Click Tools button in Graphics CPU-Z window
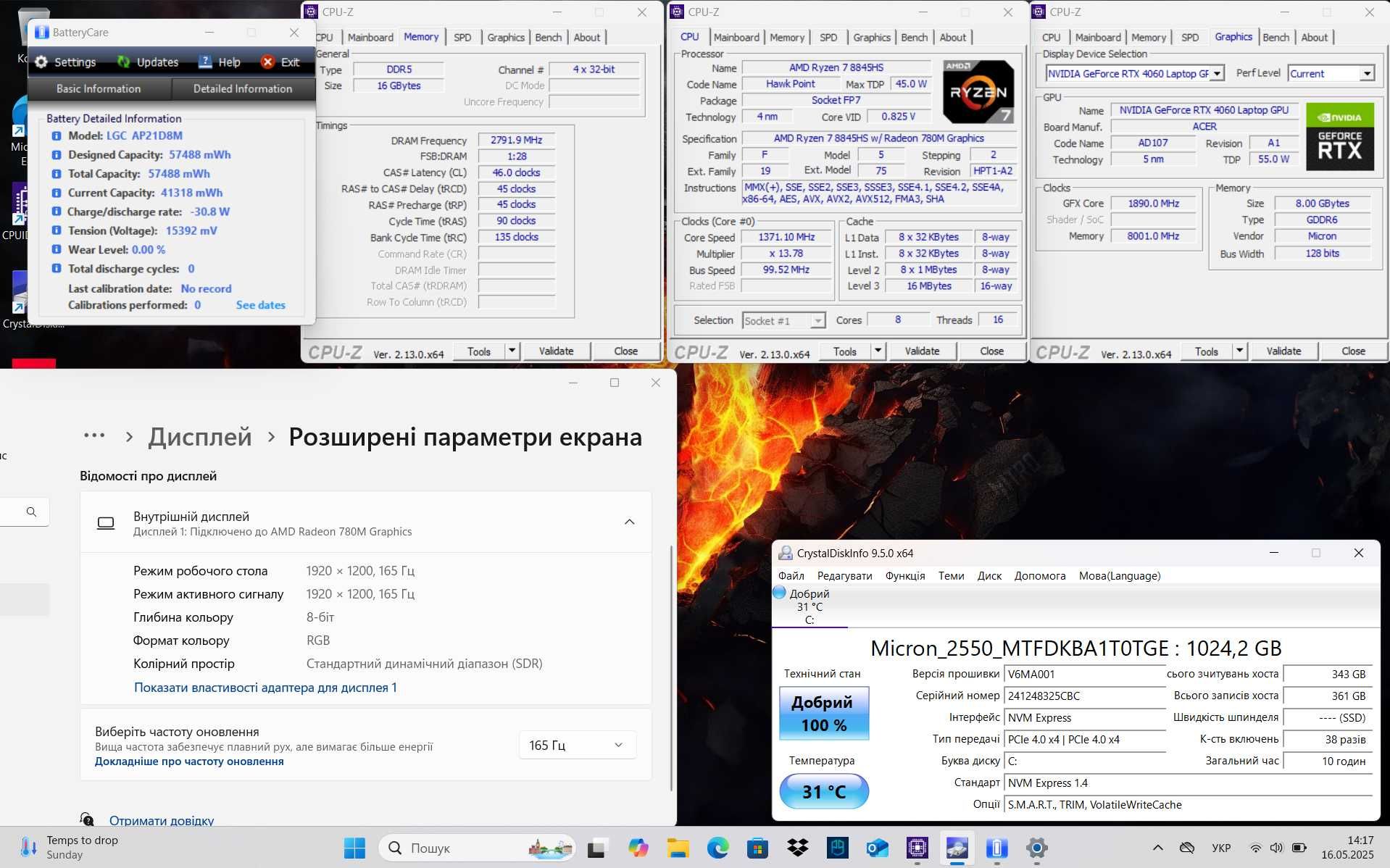The height and width of the screenshot is (868, 1390). [1206, 351]
